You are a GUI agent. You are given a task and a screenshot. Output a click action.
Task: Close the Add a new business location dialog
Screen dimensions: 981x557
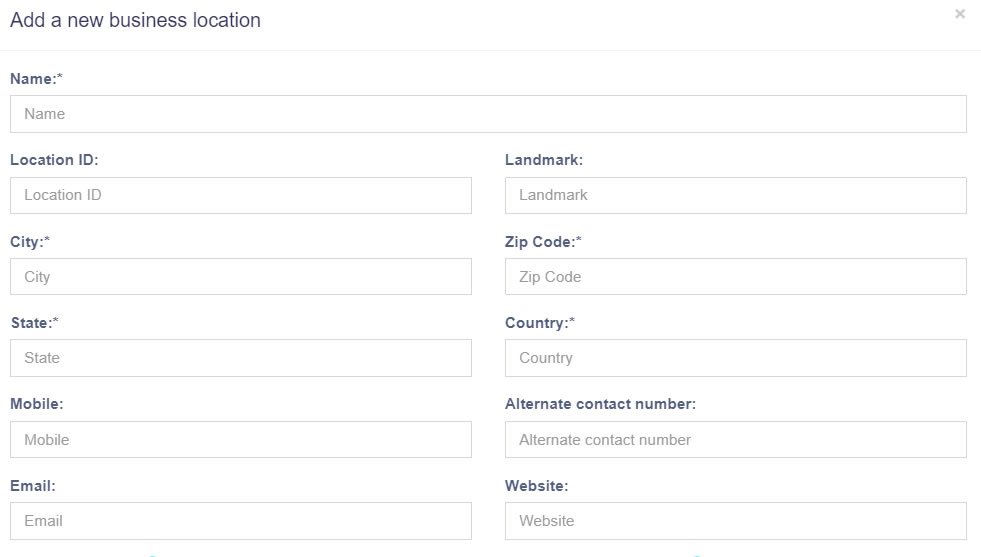960,14
